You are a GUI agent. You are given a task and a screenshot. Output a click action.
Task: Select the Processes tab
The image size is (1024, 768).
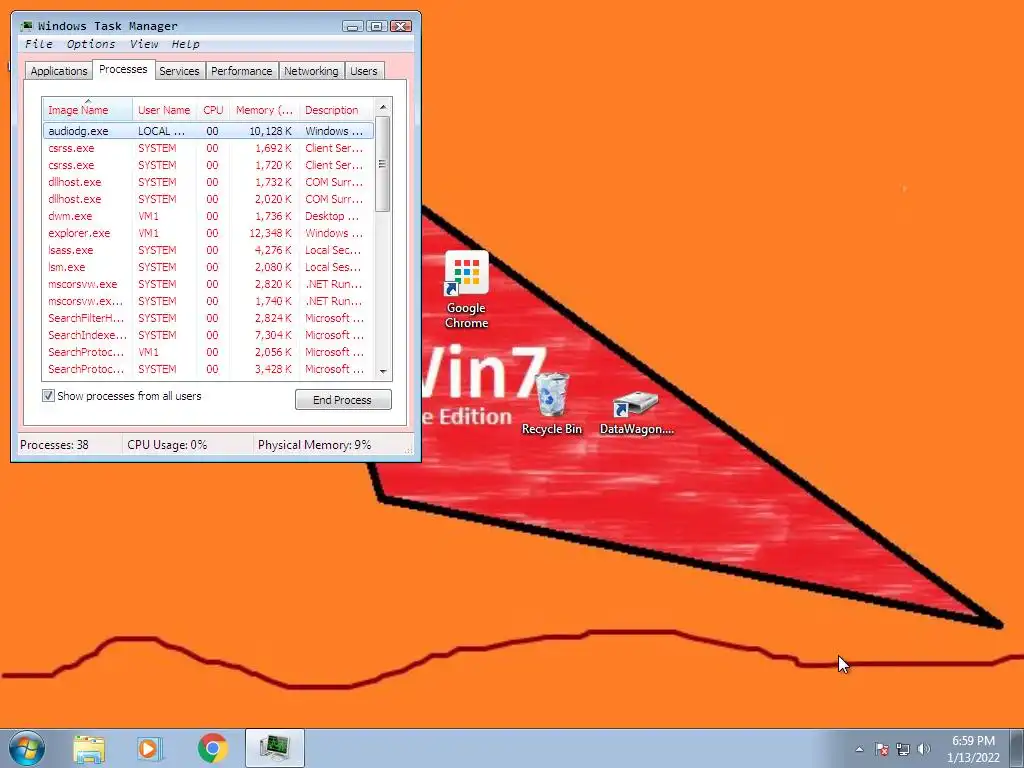click(123, 69)
